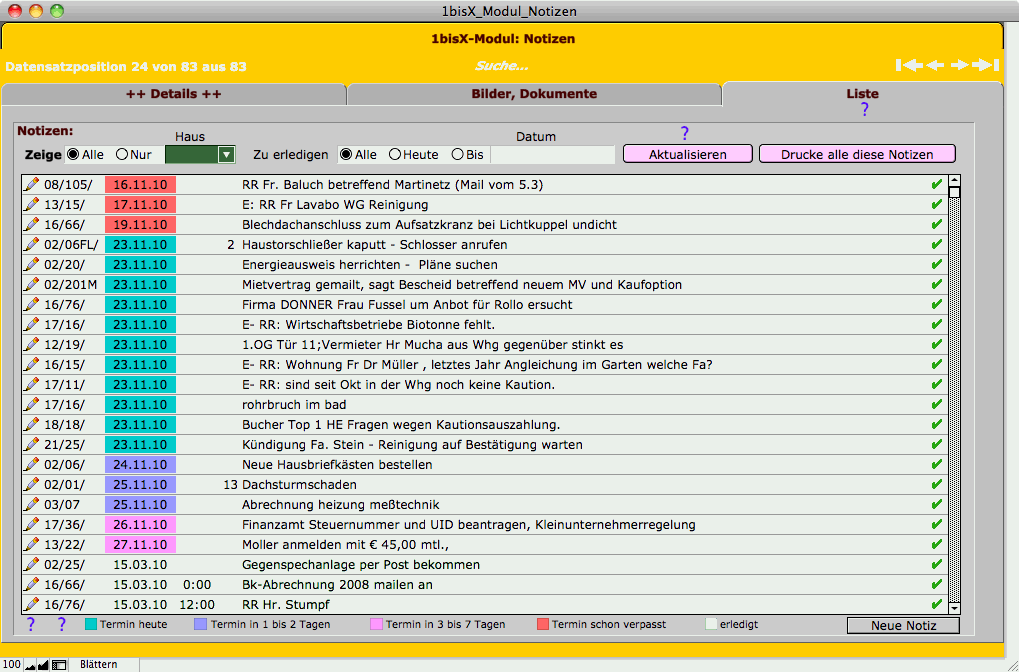Click red date cell '19.11.10'

140,225
